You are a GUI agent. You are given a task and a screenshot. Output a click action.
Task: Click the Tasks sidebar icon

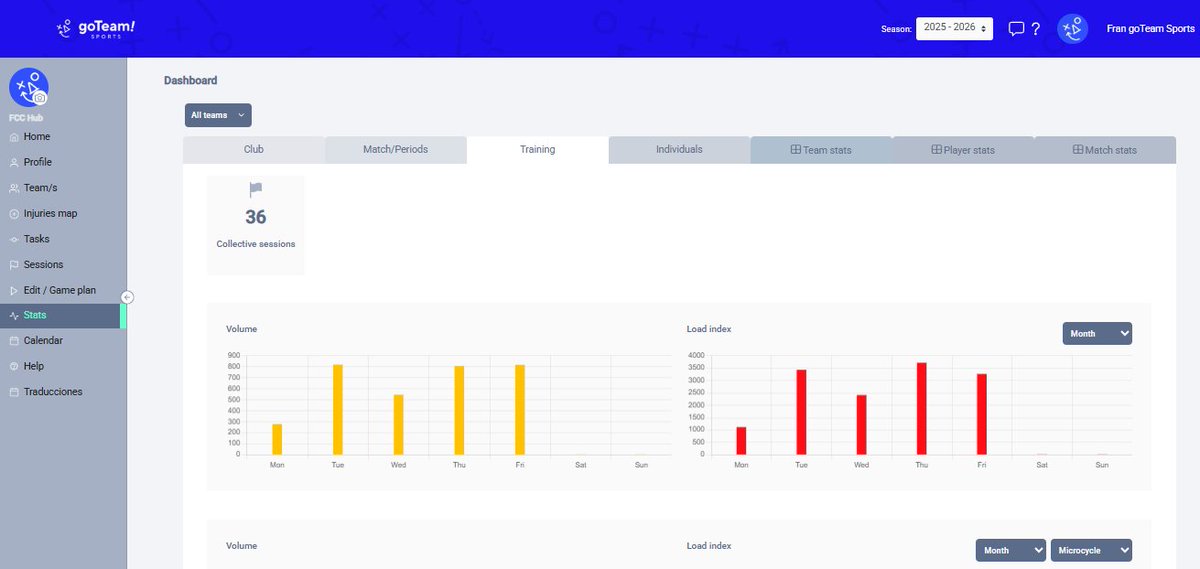tap(13, 239)
